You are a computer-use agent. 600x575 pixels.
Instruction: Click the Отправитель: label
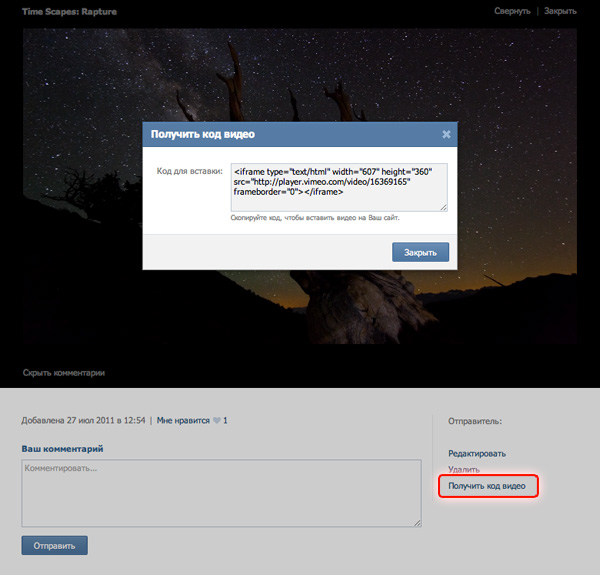pyautogui.click(x=475, y=421)
